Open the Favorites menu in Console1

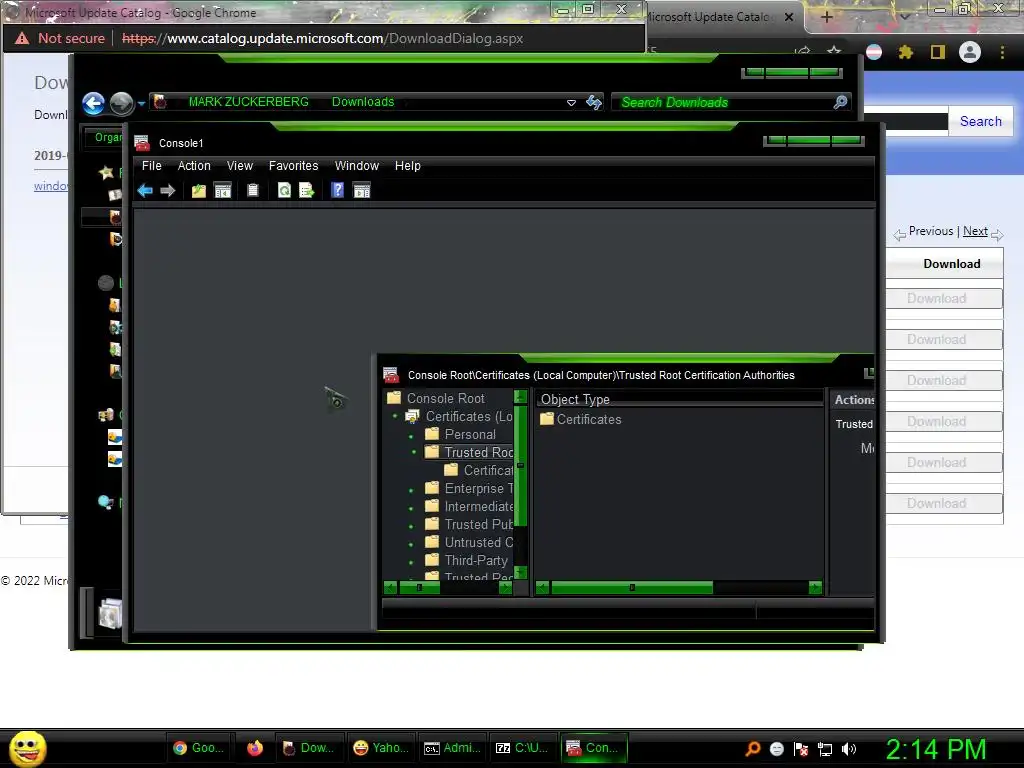293,166
